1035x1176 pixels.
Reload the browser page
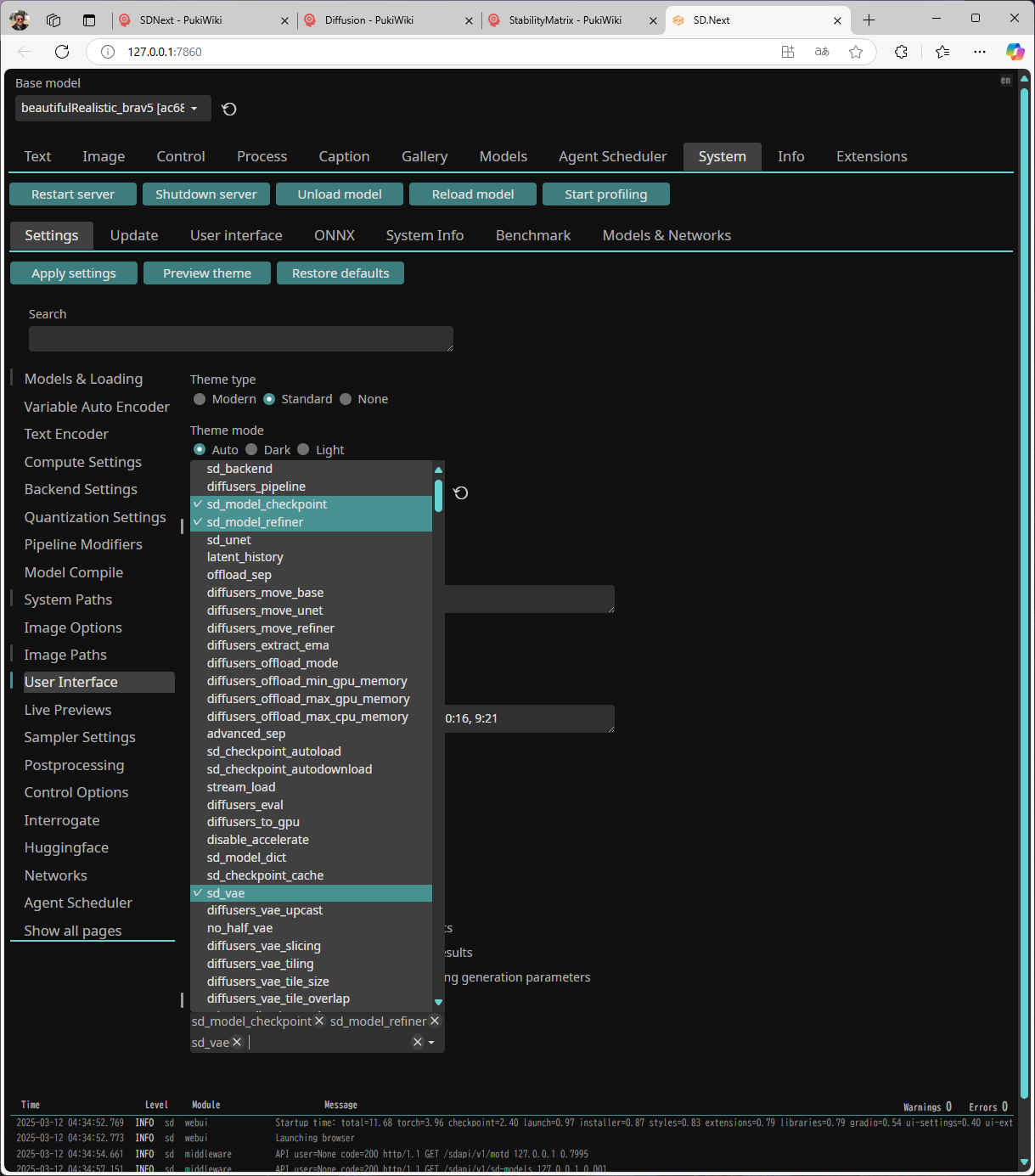62,52
